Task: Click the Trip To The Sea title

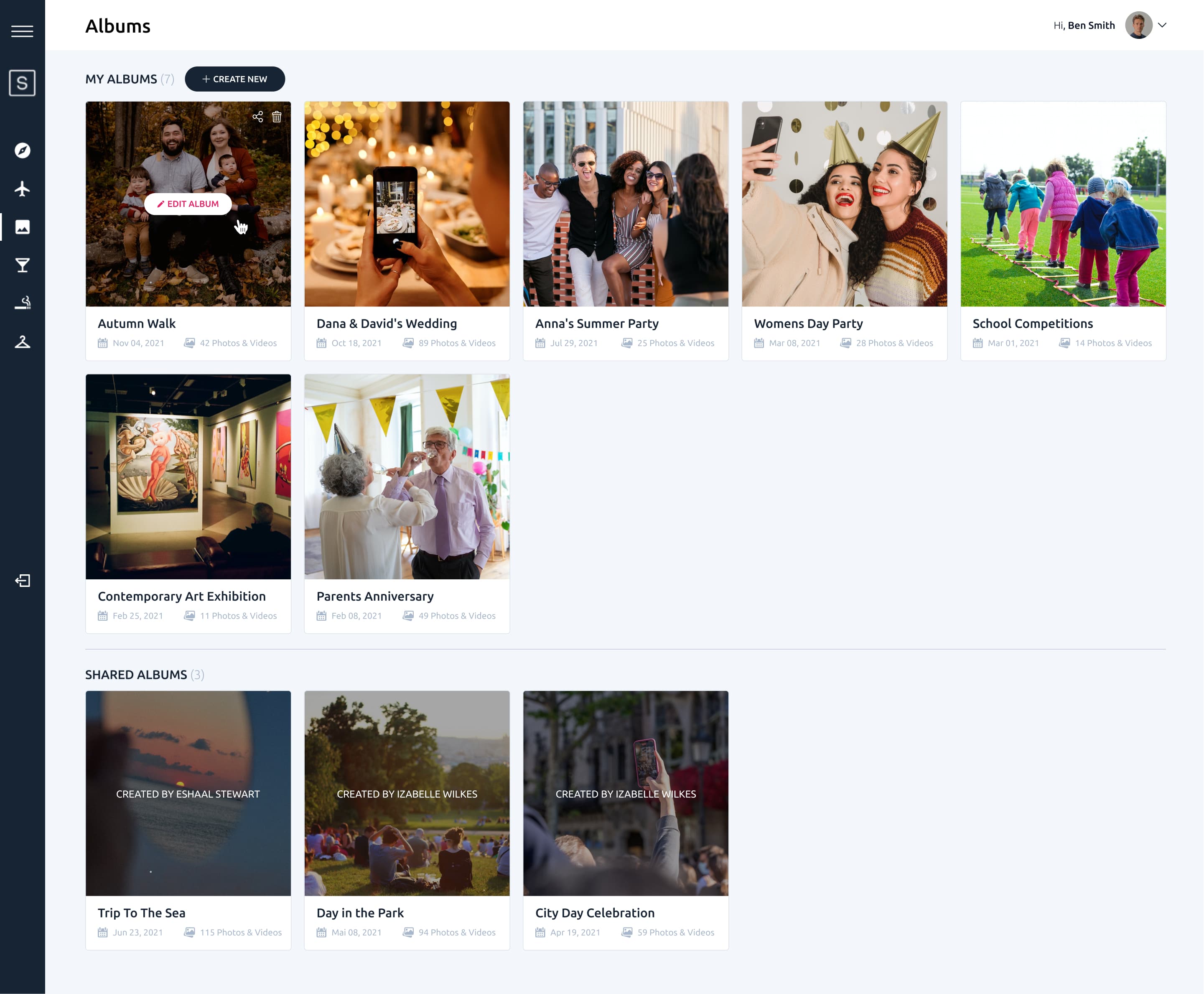Action: [x=141, y=912]
